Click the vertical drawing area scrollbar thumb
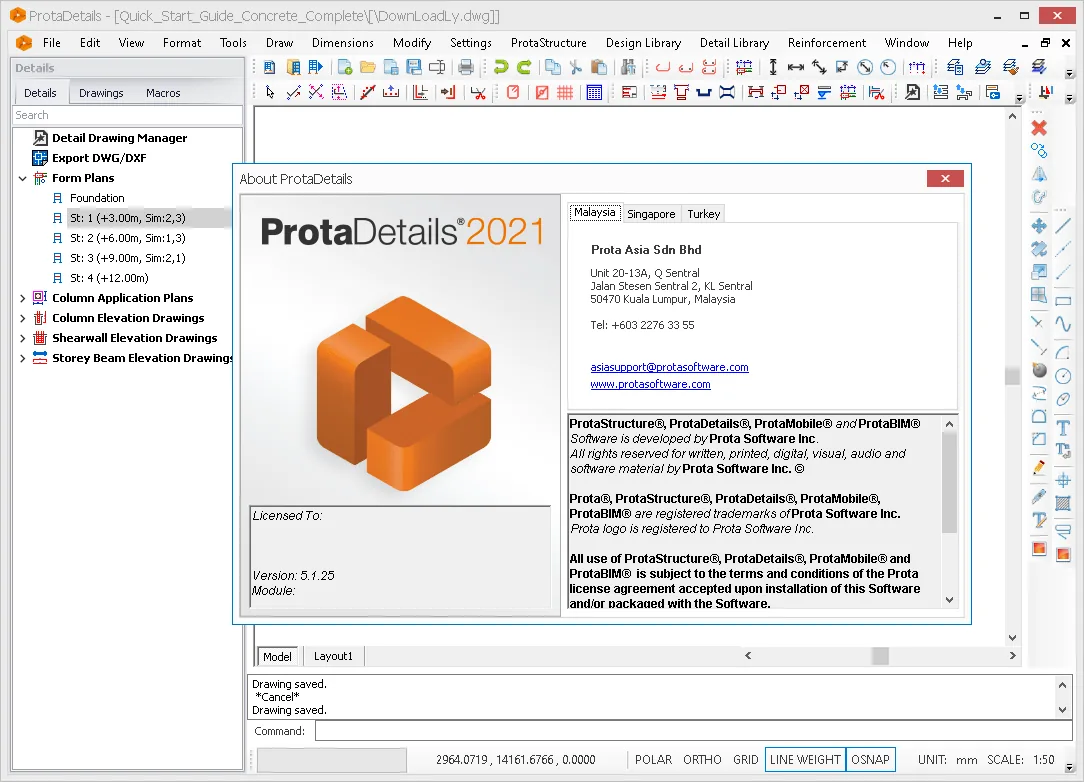The height and width of the screenshot is (782, 1084). (1012, 375)
